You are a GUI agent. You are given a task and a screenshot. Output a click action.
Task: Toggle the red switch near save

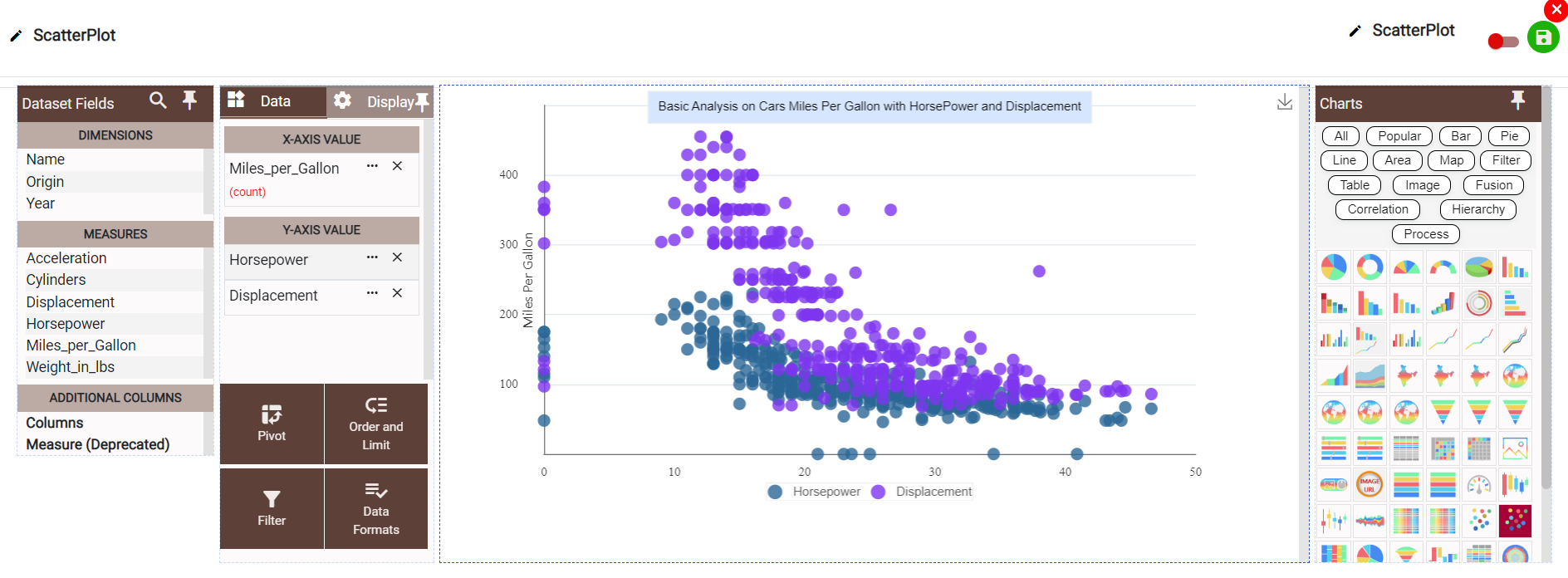1502,42
